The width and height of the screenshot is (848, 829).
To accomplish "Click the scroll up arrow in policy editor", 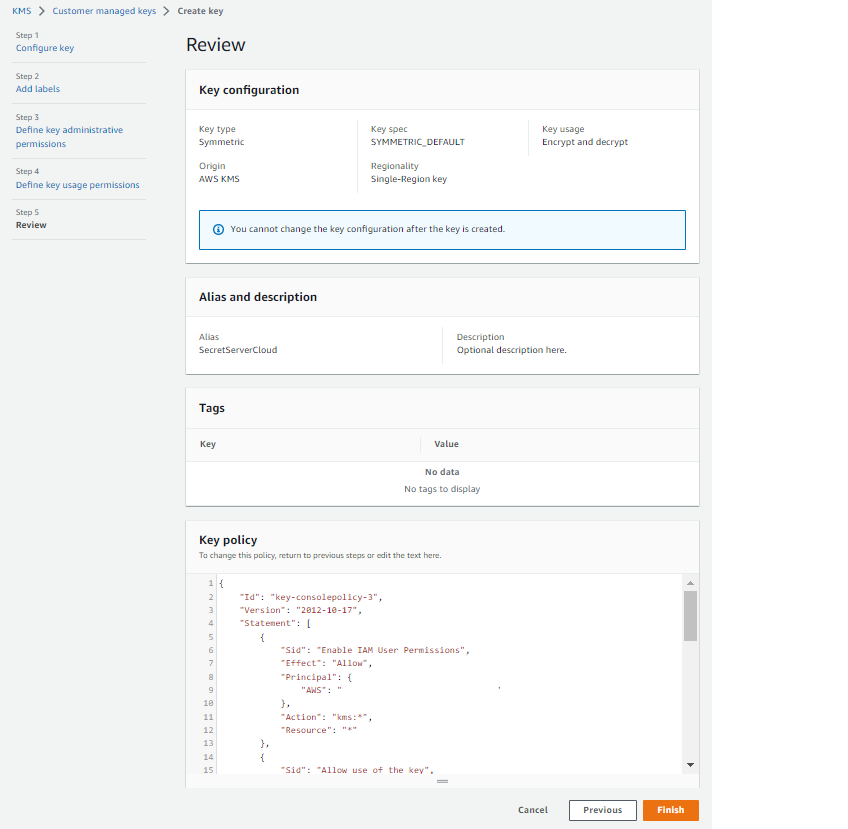I will click(690, 582).
